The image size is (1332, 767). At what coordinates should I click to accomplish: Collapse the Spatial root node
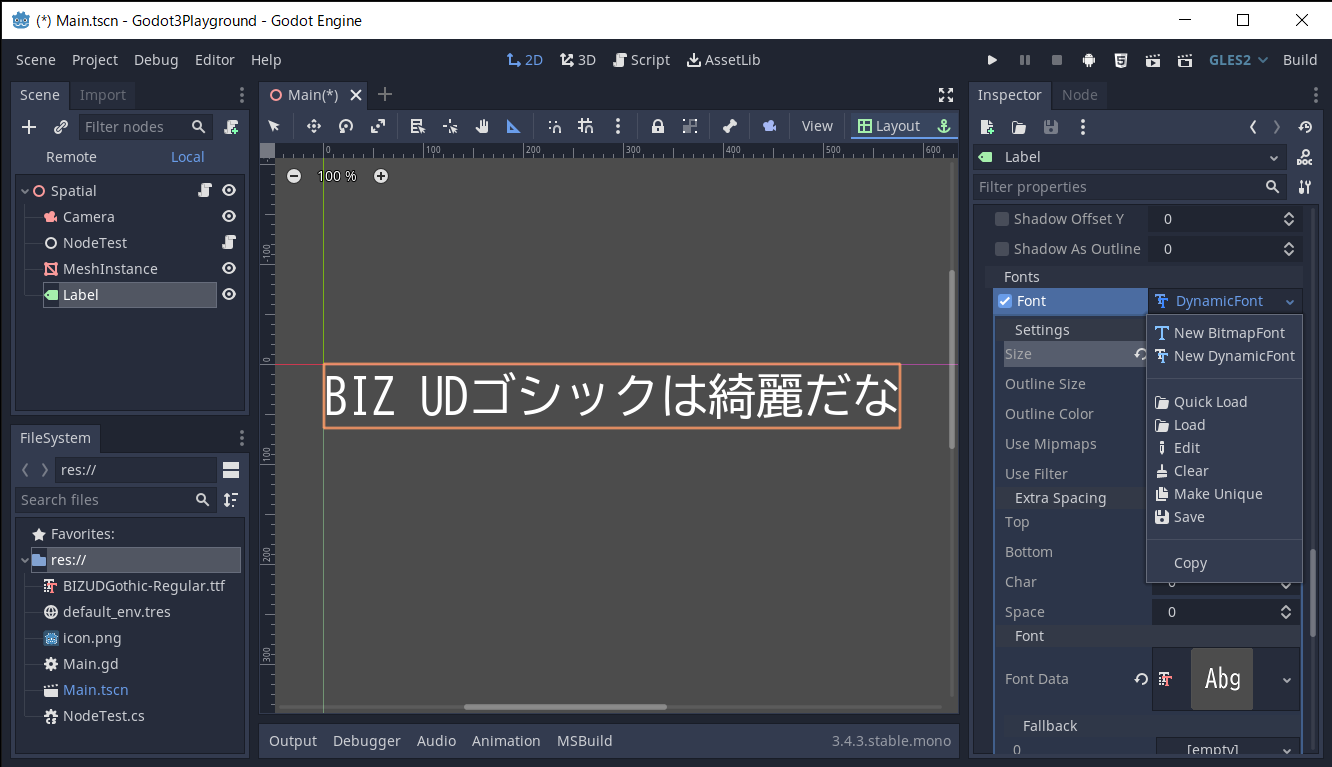(x=25, y=191)
